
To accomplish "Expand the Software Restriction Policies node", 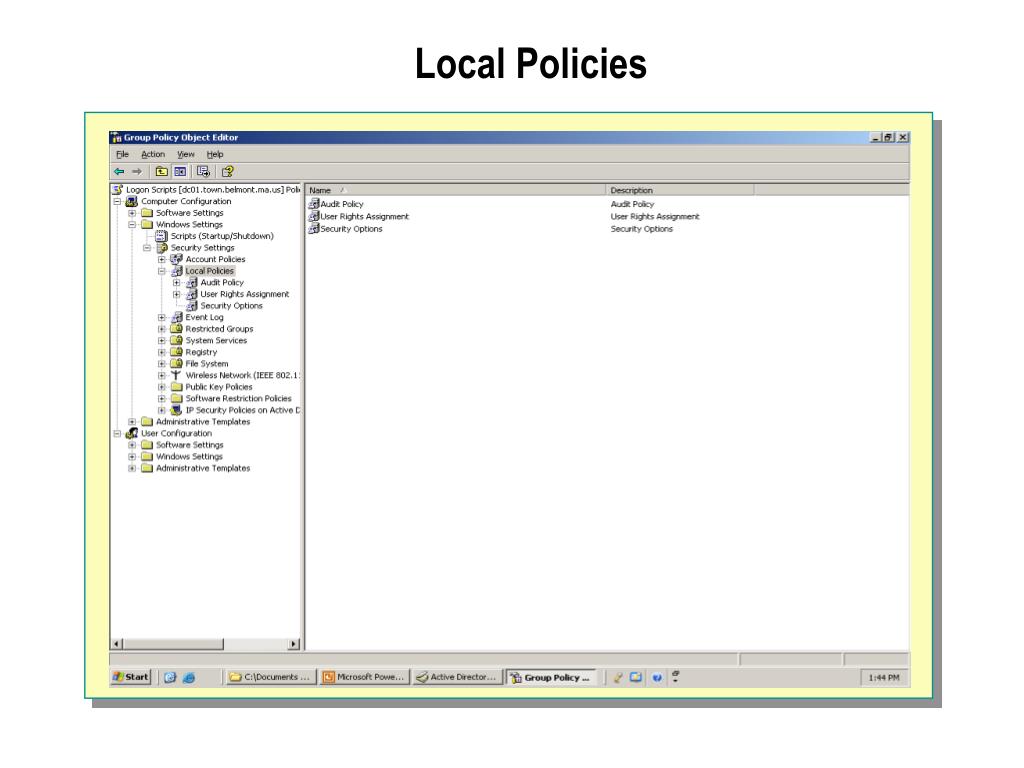I will pyautogui.click(x=162, y=398).
